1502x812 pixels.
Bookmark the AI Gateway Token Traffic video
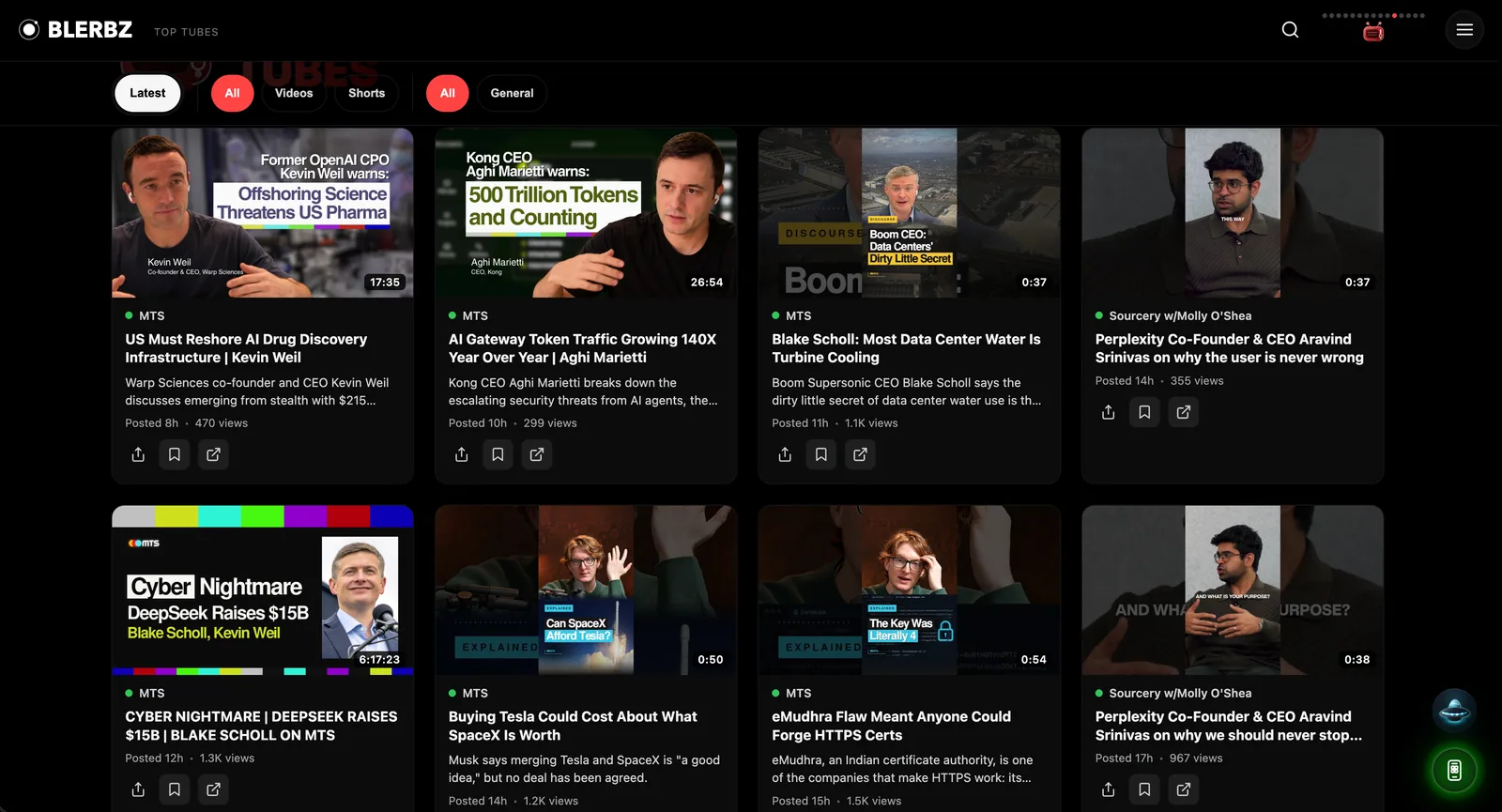pos(498,454)
